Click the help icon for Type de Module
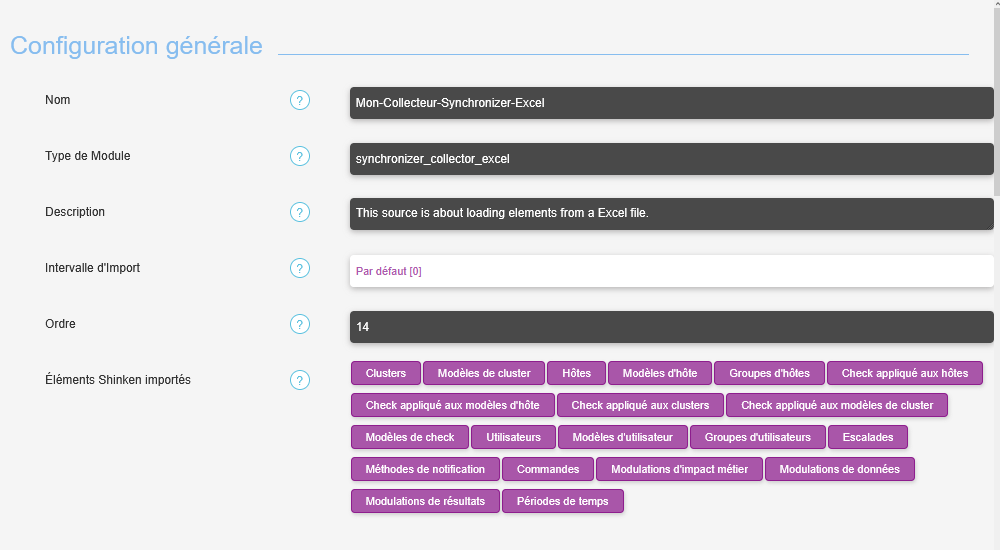Screen dimensions: 1000x550 coord(300,156)
